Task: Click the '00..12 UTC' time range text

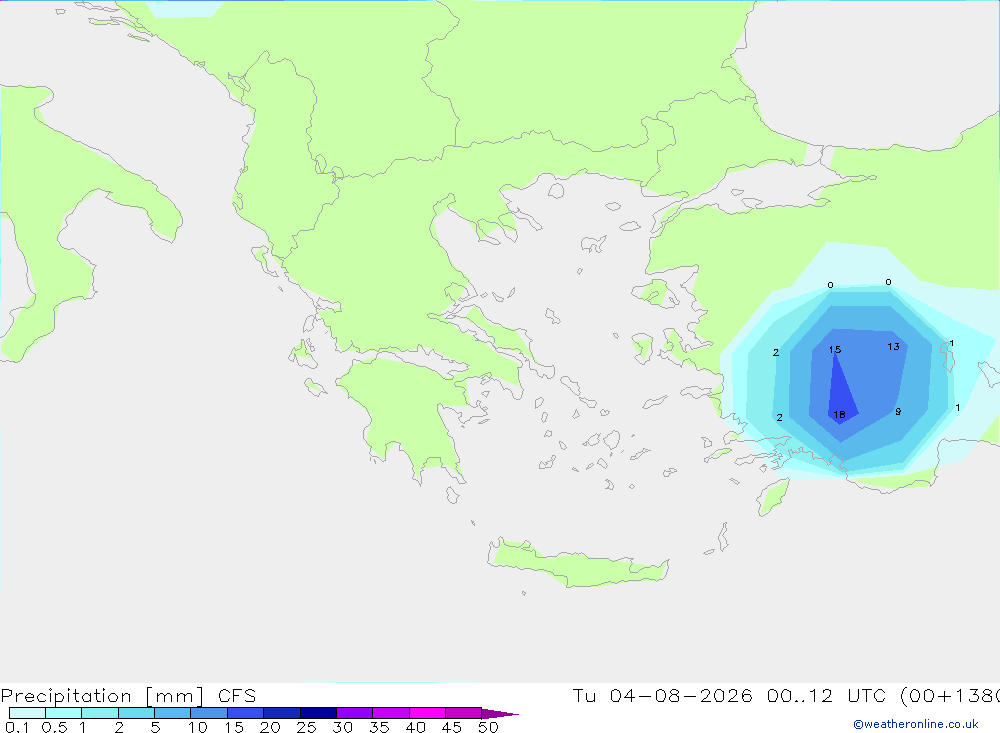Action: tap(827, 695)
